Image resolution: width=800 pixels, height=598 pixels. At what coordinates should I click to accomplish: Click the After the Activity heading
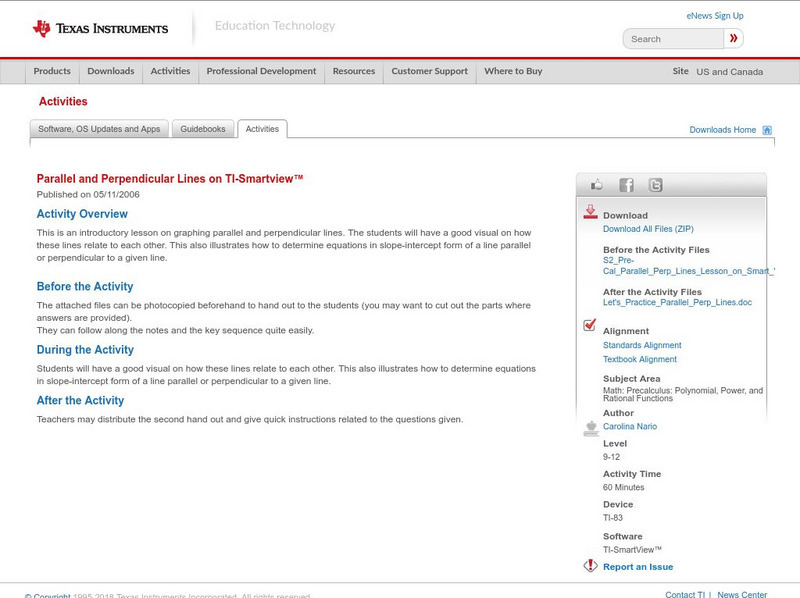pyautogui.click(x=80, y=401)
